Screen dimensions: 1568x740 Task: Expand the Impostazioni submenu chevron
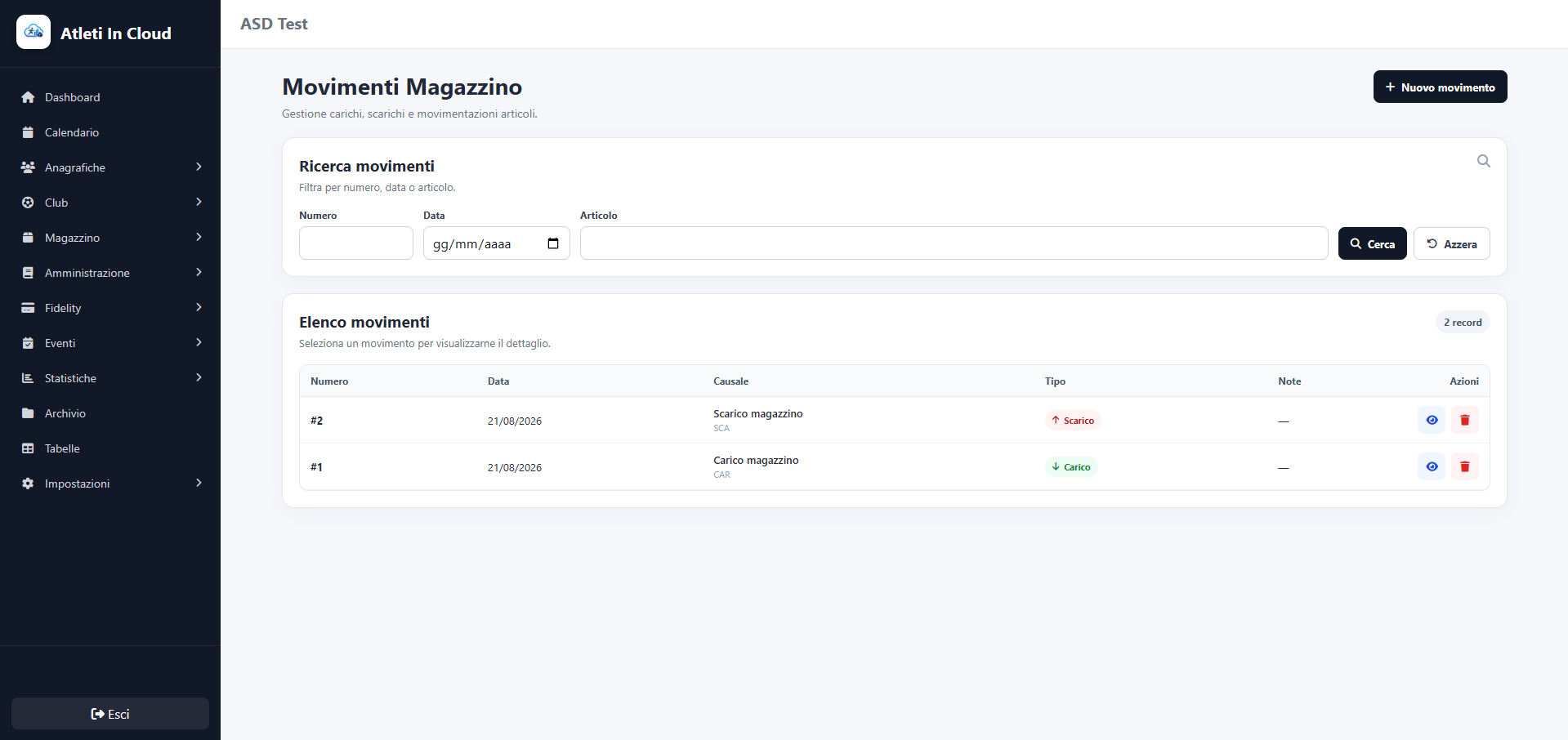pyautogui.click(x=199, y=483)
